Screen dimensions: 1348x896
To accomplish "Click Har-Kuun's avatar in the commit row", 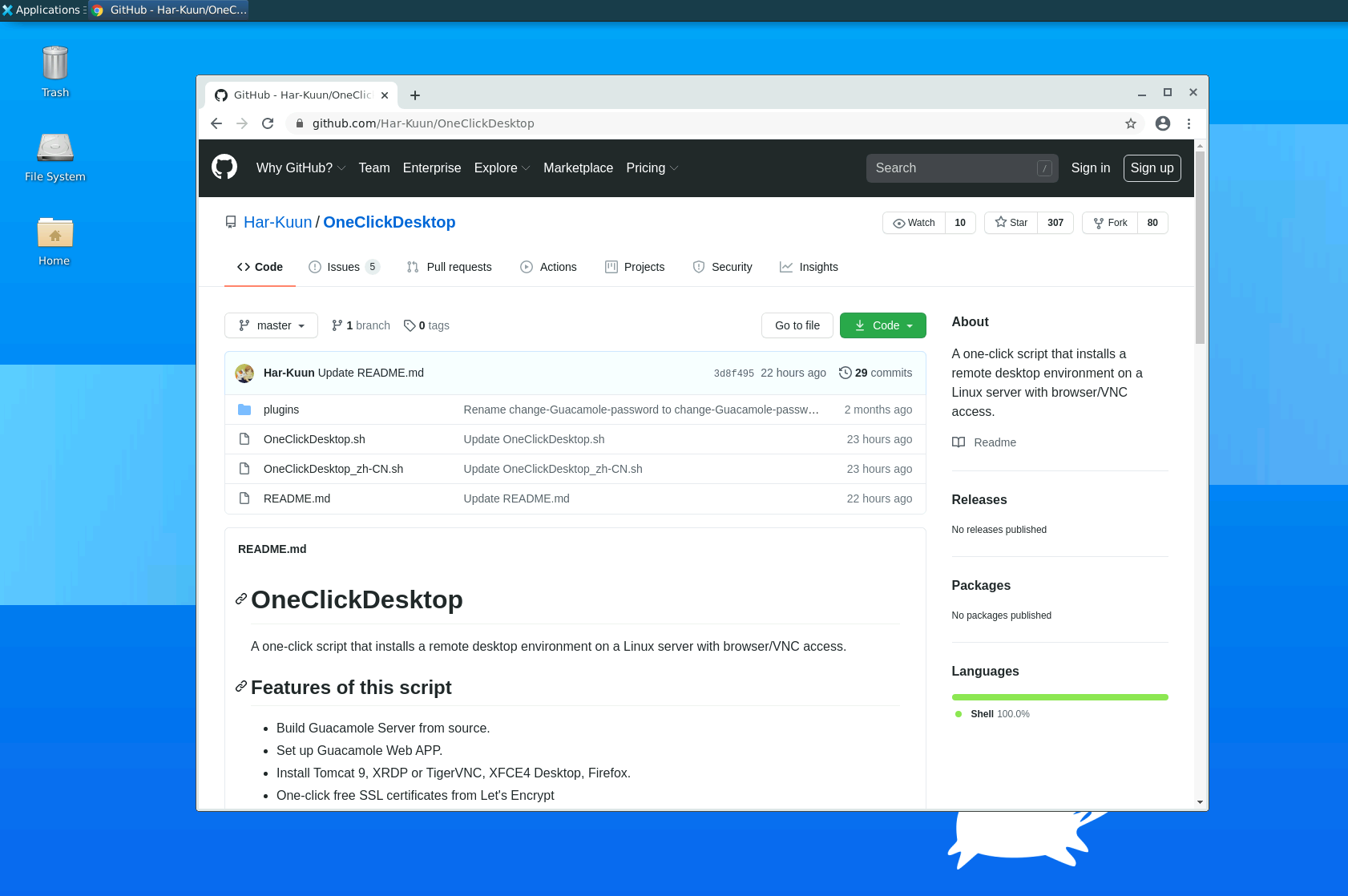I will (244, 373).
